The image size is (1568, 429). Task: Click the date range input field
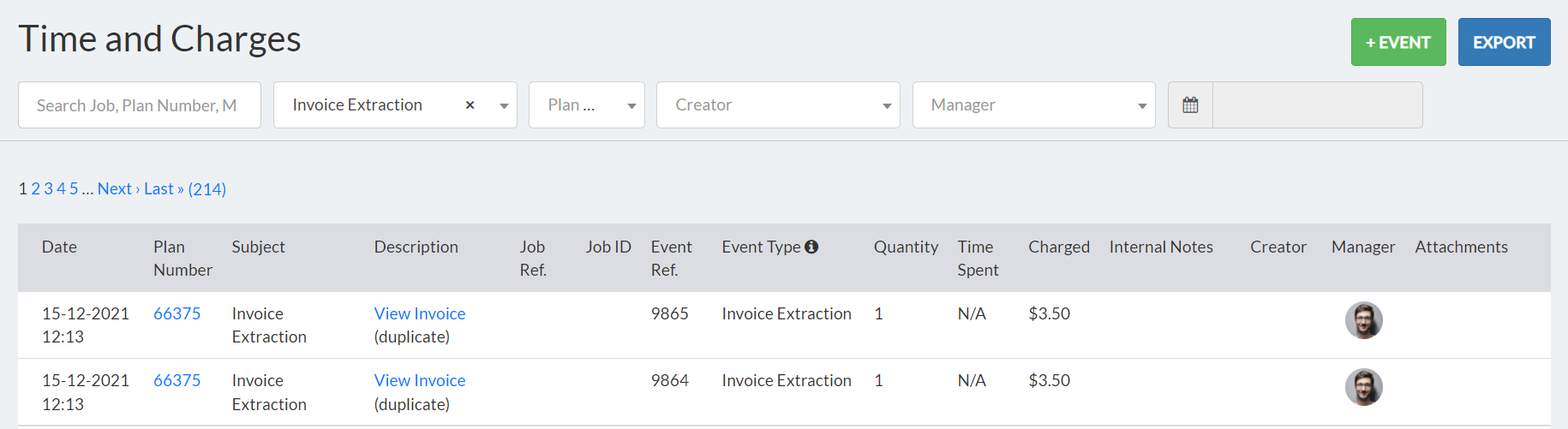point(1317,105)
